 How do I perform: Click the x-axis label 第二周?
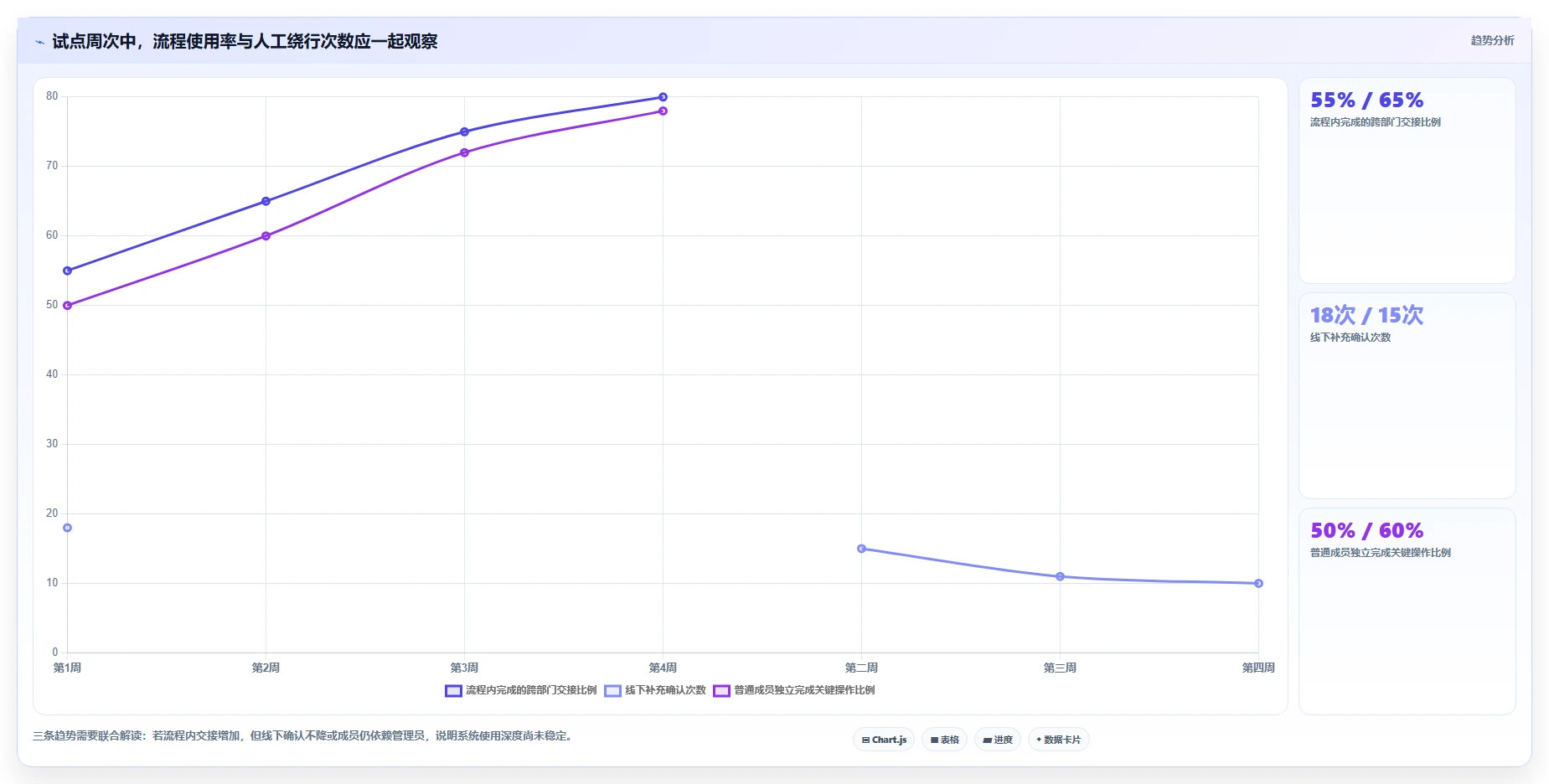click(861, 668)
